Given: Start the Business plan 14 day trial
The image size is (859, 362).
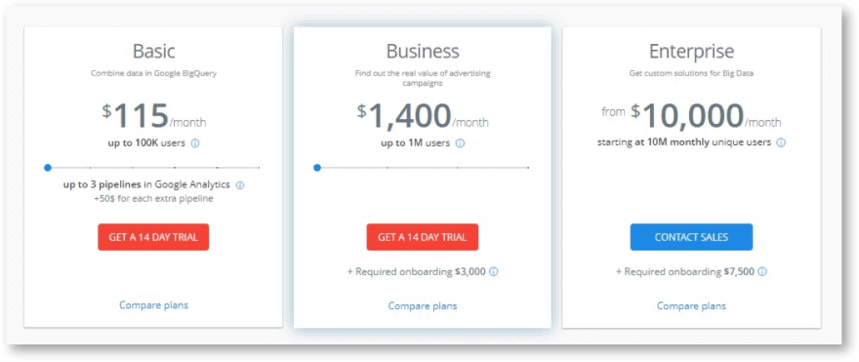Looking at the screenshot, I should click(x=422, y=237).
